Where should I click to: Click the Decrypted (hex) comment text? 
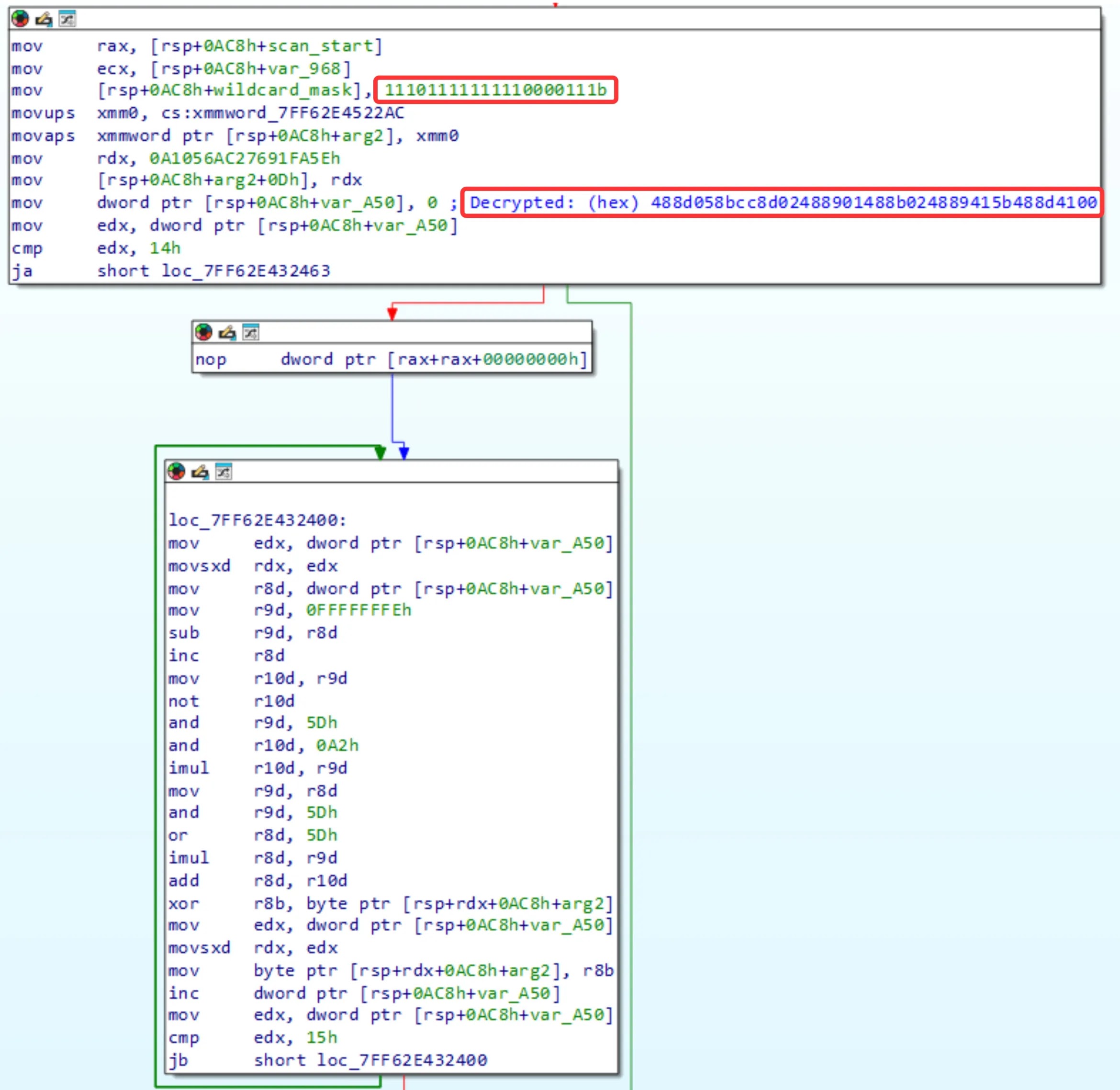pyautogui.click(x=784, y=202)
